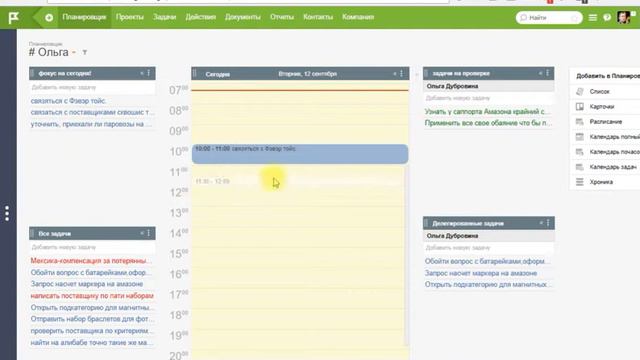The width and height of the screenshot is (640, 360).
Task: Open task связаться с Фэвэр тойс in focus list
Action: coord(68,101)
